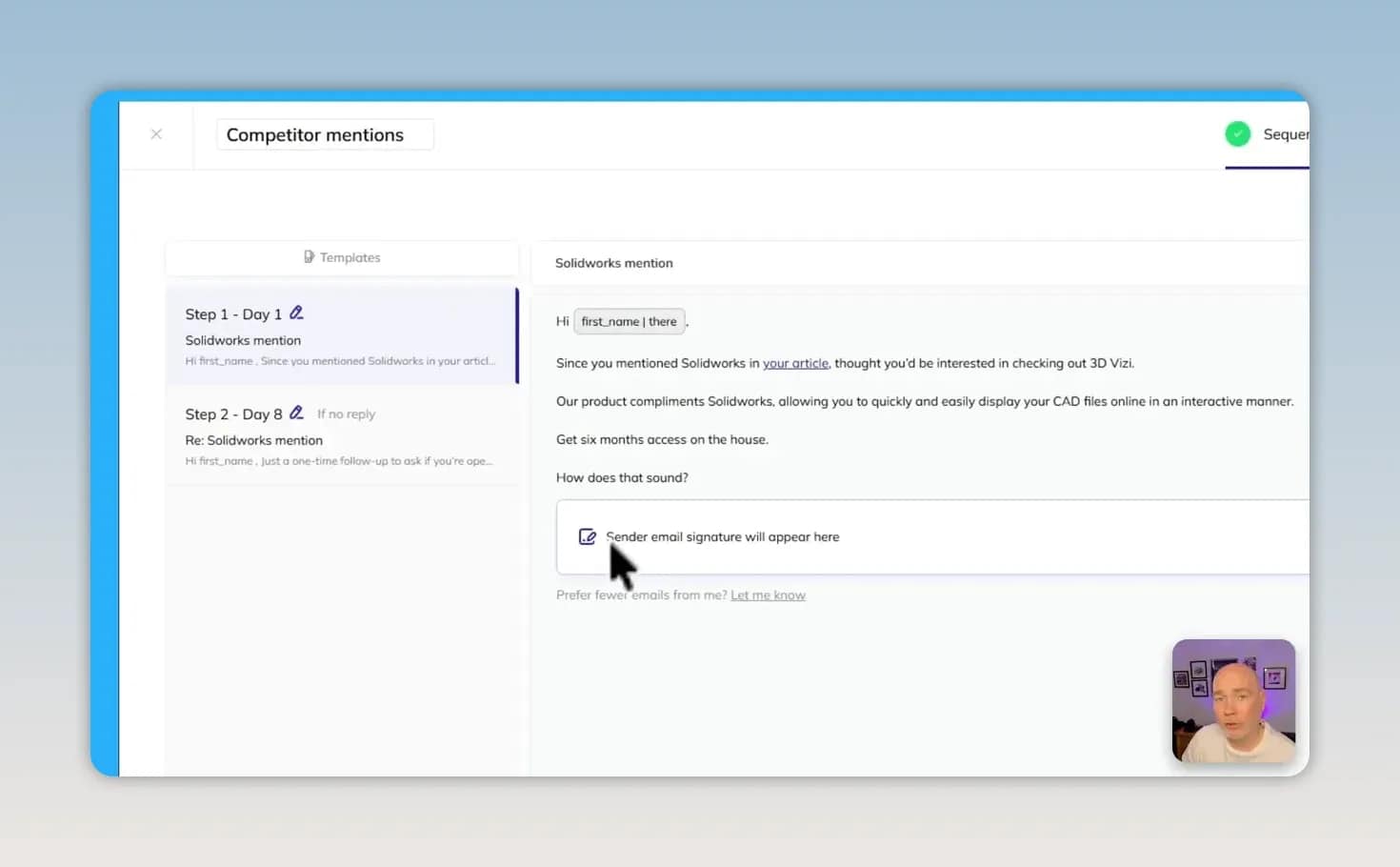Click 'Prefer fewer emails from me?' text
The image size is (1400, 867).
click(x=641, y=595)
